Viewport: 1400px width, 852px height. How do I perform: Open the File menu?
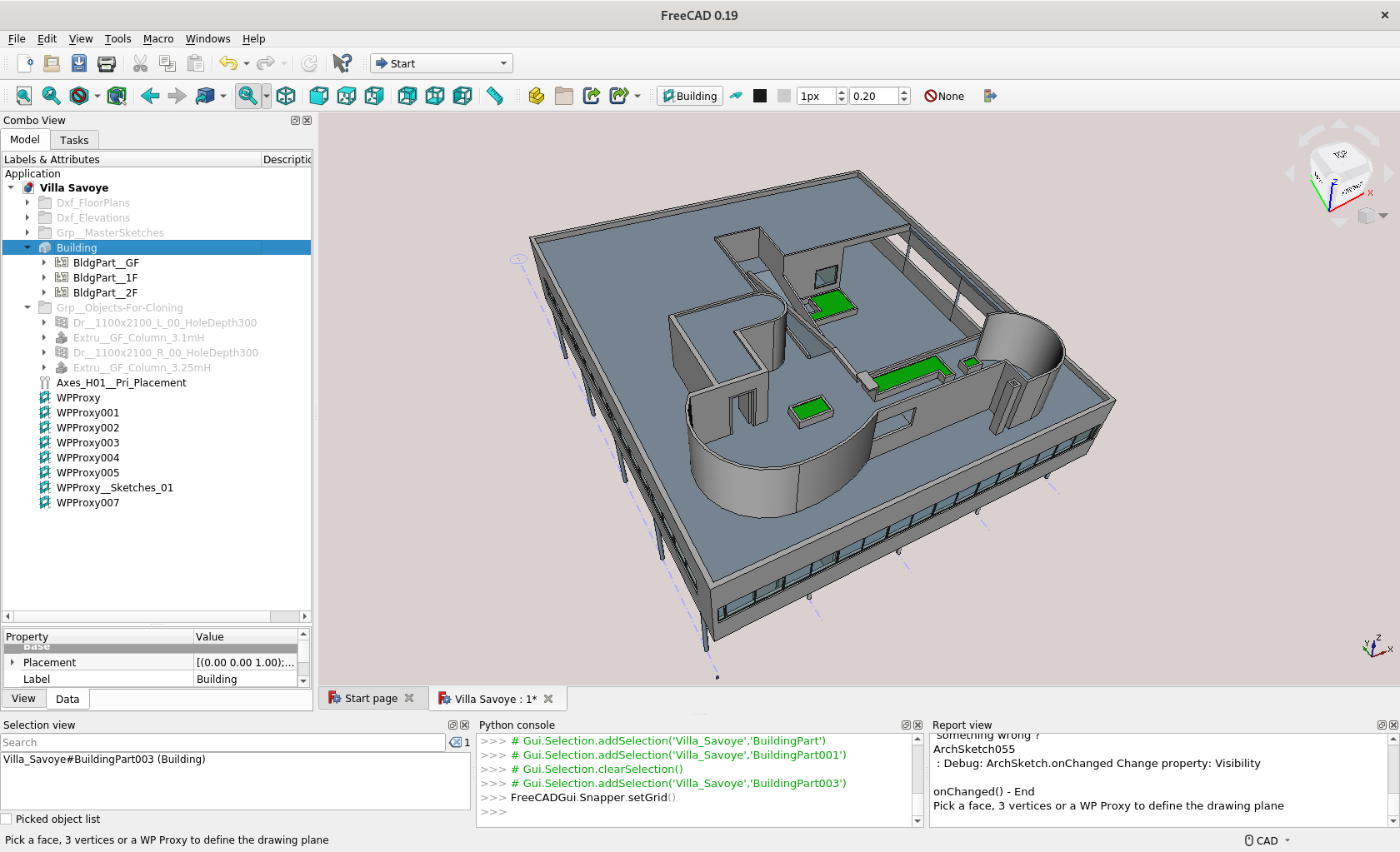coord(17,38)
